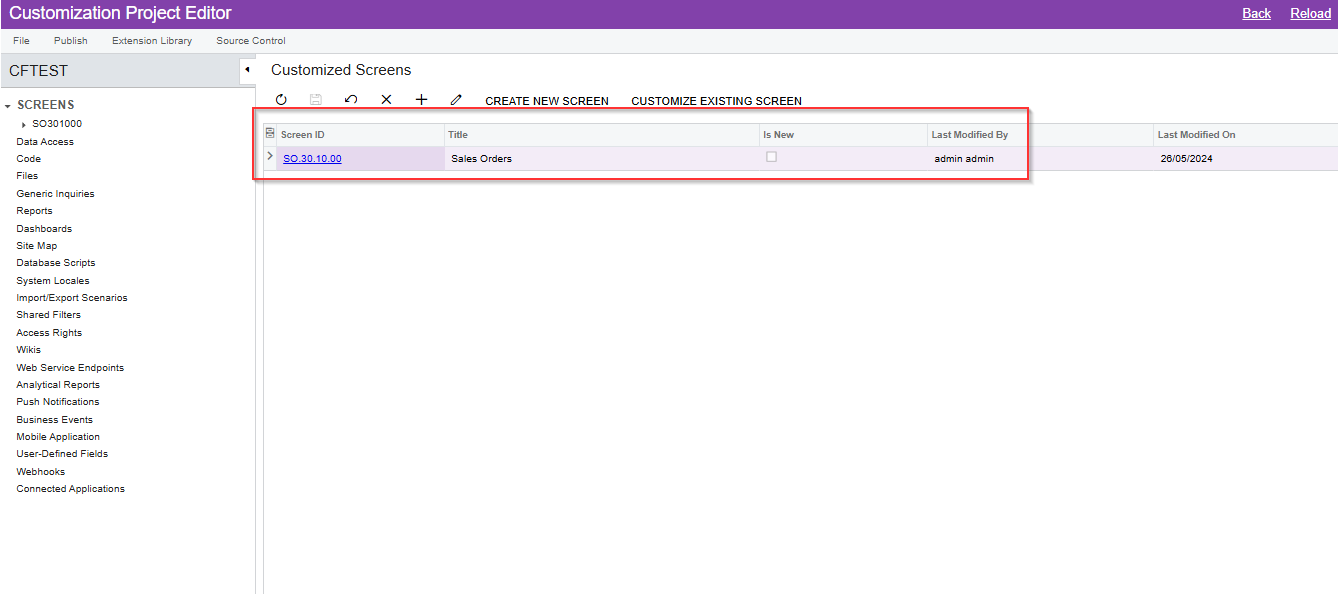Open Shared Filters section

(49, 315)
